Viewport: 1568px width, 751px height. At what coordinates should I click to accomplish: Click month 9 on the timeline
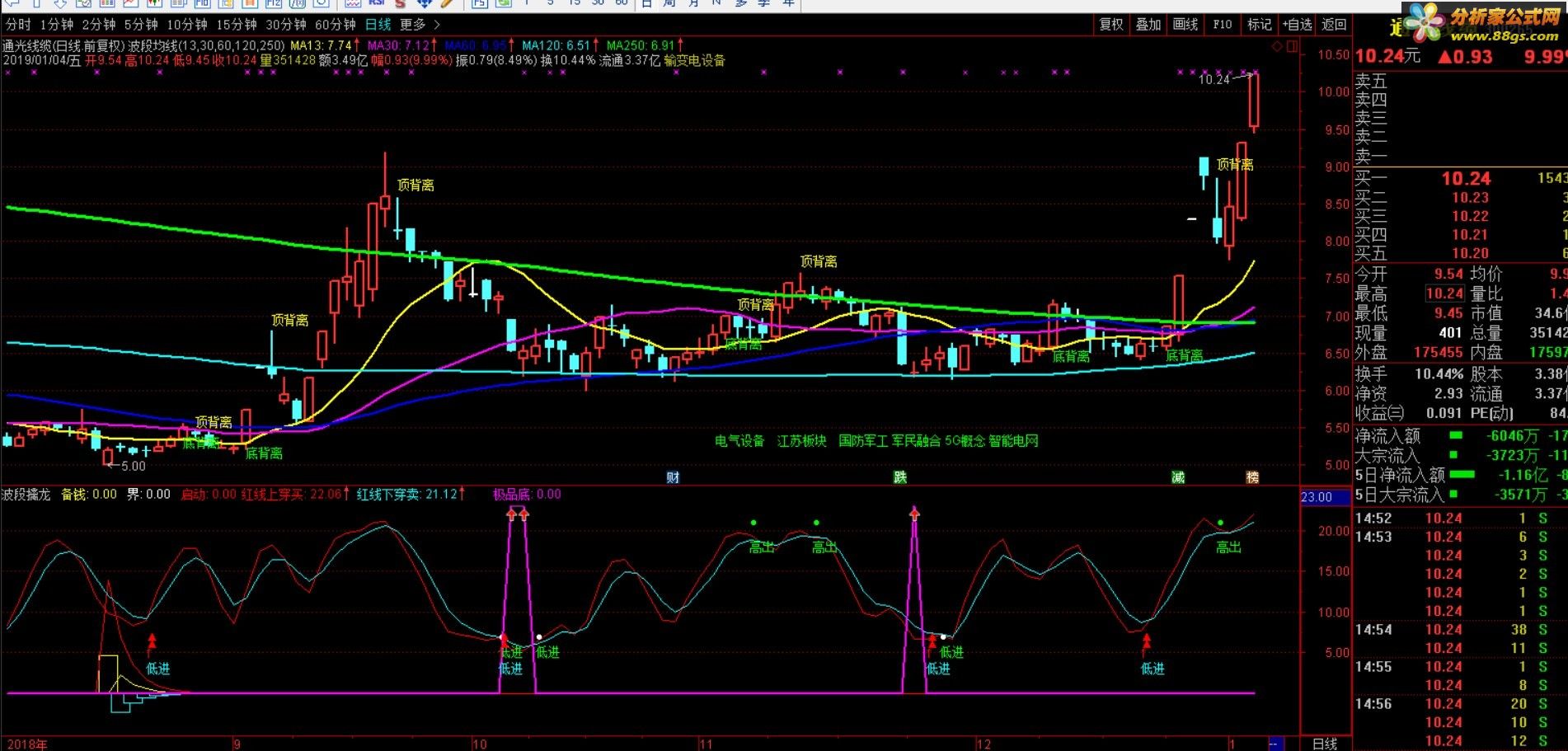tap(237, 744)
